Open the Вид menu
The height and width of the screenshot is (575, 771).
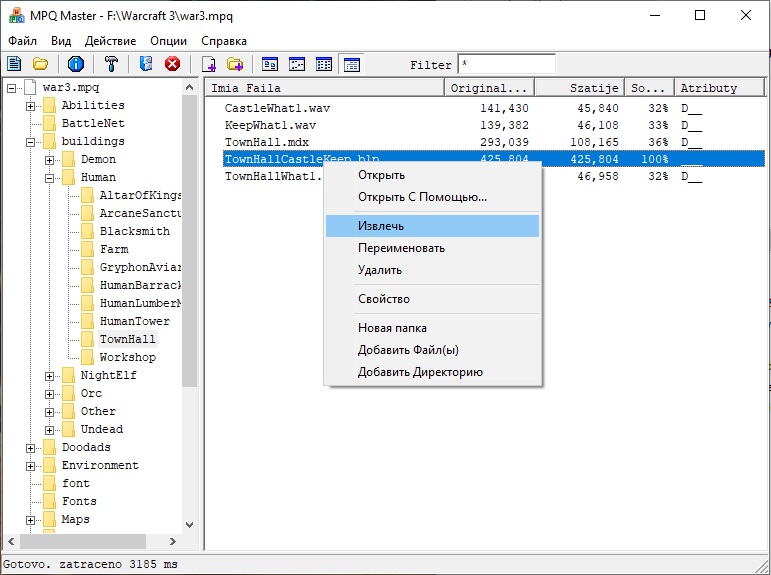tap(61, 41)
